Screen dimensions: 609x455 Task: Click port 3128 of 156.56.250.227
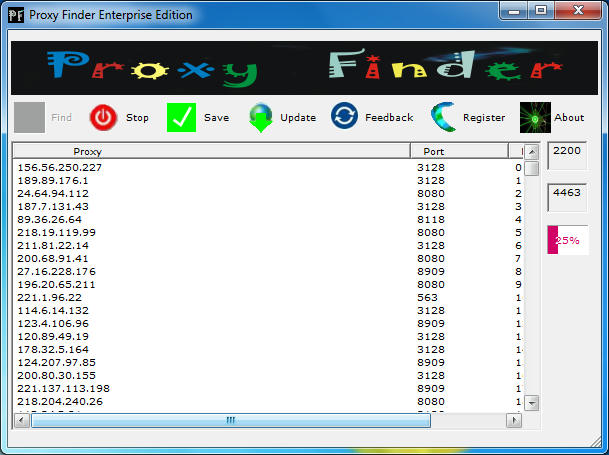pyautogui.click(x=431, y=167)
